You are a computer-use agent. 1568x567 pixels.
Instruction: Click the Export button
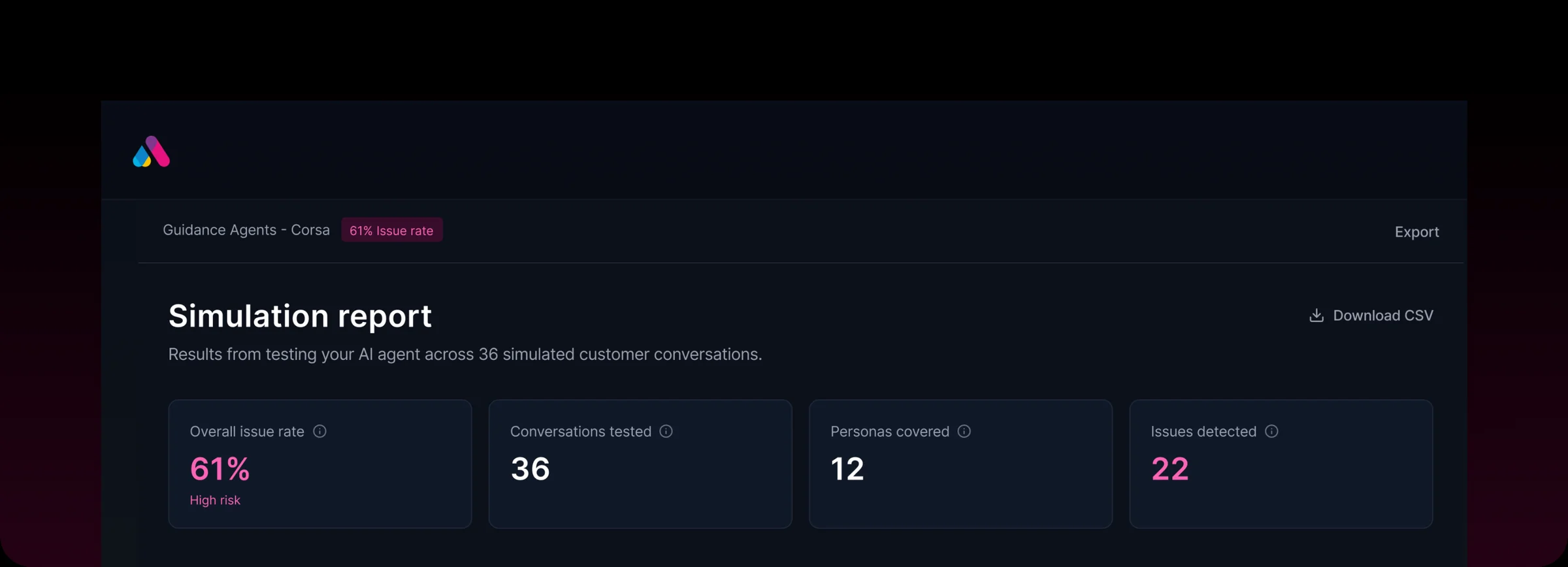click(x=1416, y=232)
